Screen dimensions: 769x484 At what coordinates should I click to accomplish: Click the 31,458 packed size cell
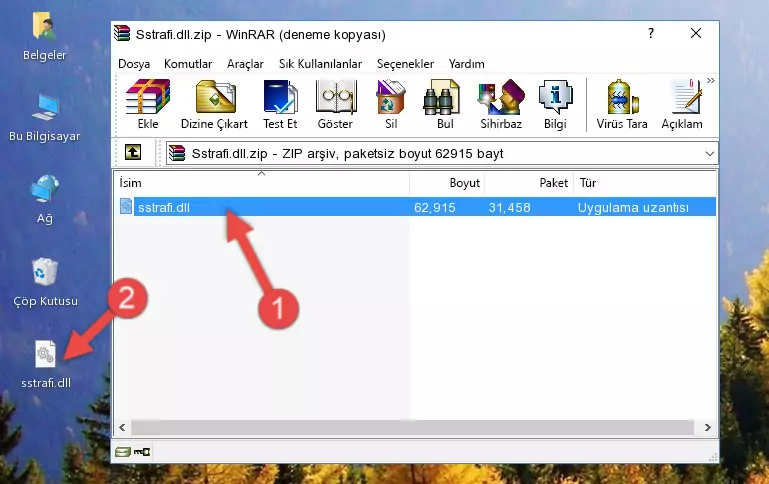[510, 207]
